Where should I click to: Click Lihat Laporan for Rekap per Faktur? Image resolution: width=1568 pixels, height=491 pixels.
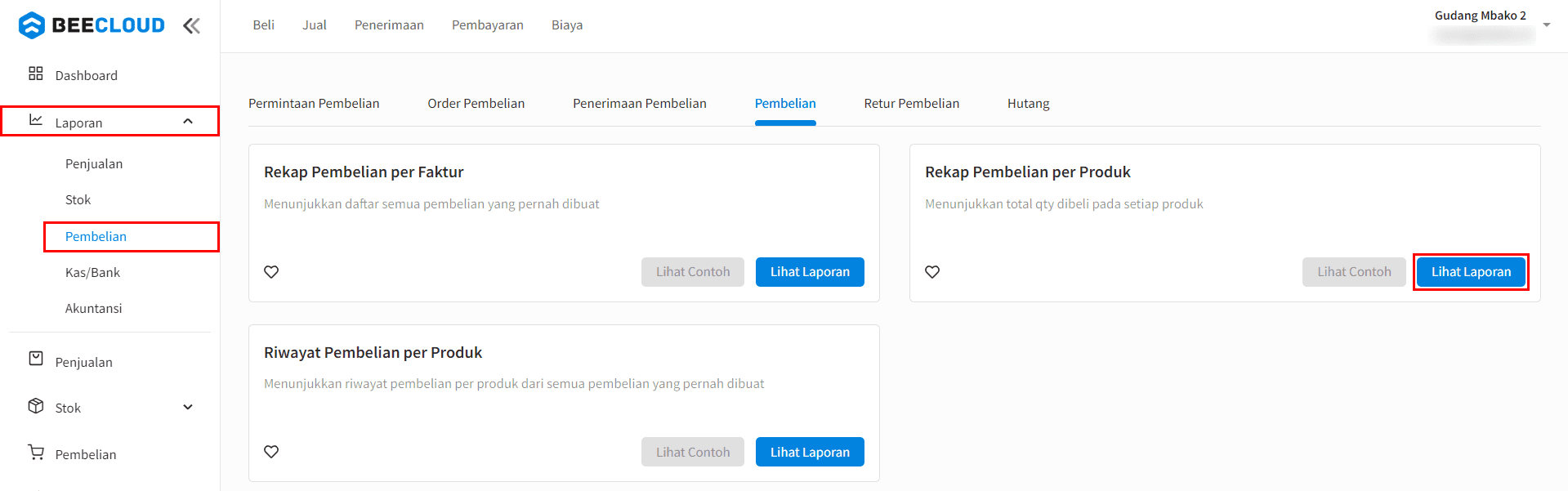pos(810,272)
